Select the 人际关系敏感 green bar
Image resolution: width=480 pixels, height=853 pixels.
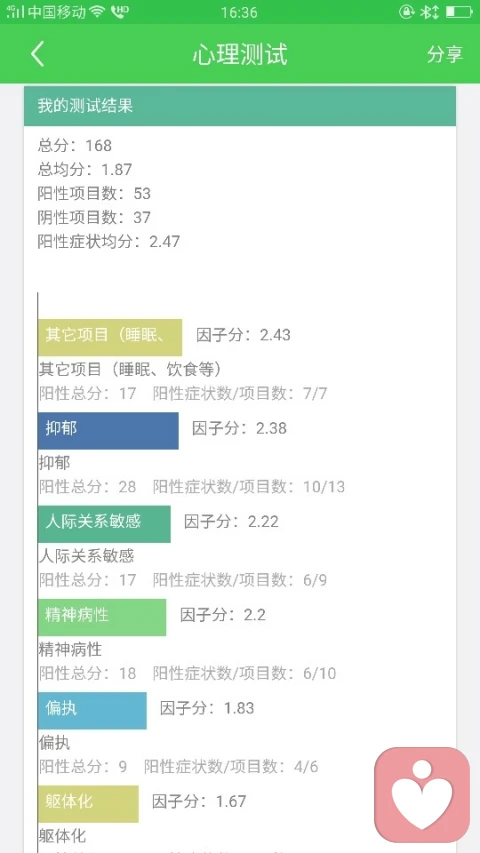(x=104, y=524)
